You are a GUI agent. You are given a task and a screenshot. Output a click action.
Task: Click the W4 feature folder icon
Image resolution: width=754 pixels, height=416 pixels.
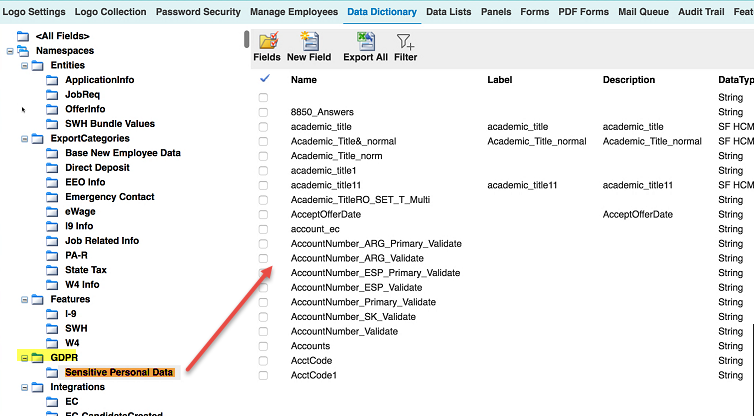point(52,343)
